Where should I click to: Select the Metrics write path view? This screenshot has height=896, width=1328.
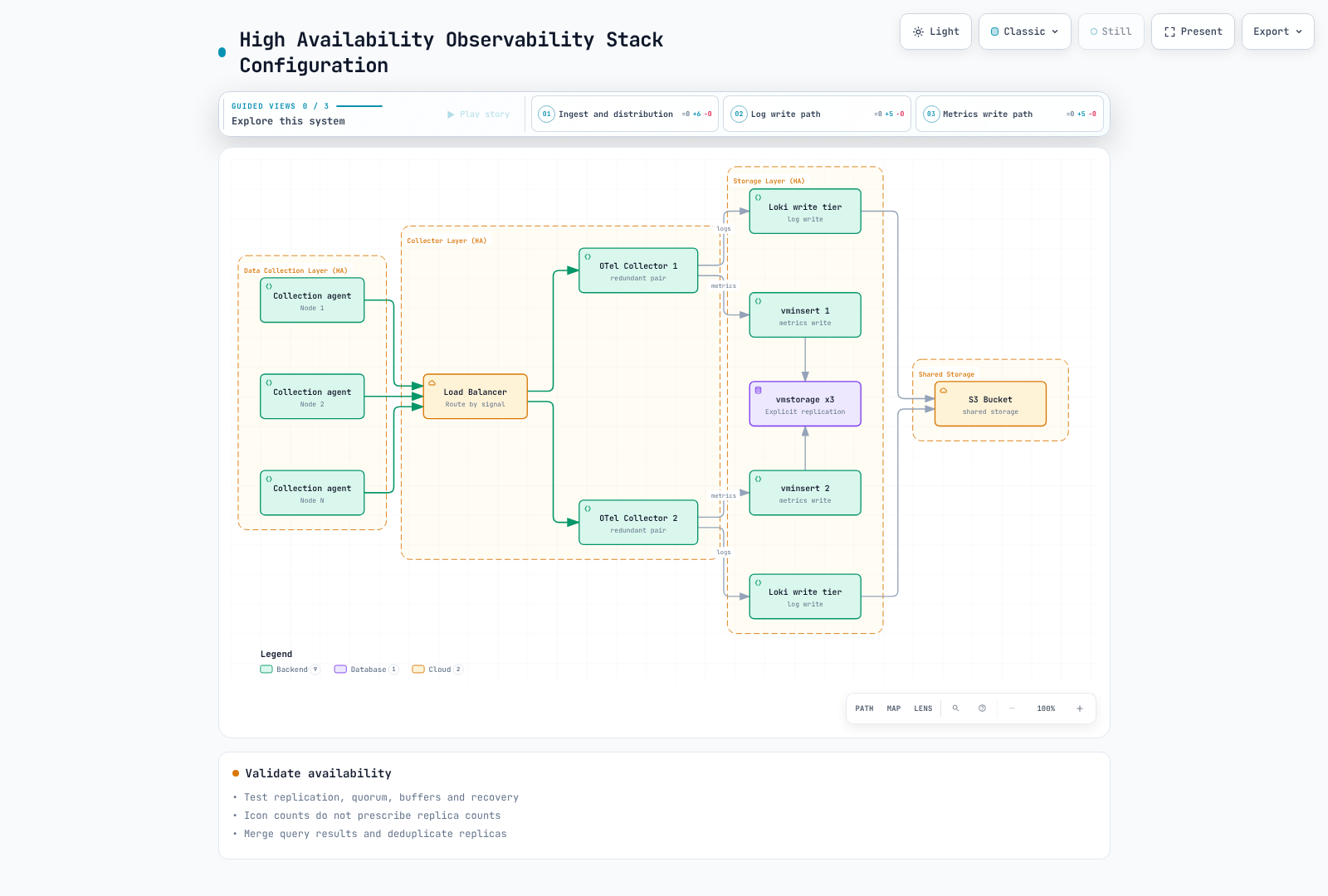pyautogui.click(x=1009, y=114)
